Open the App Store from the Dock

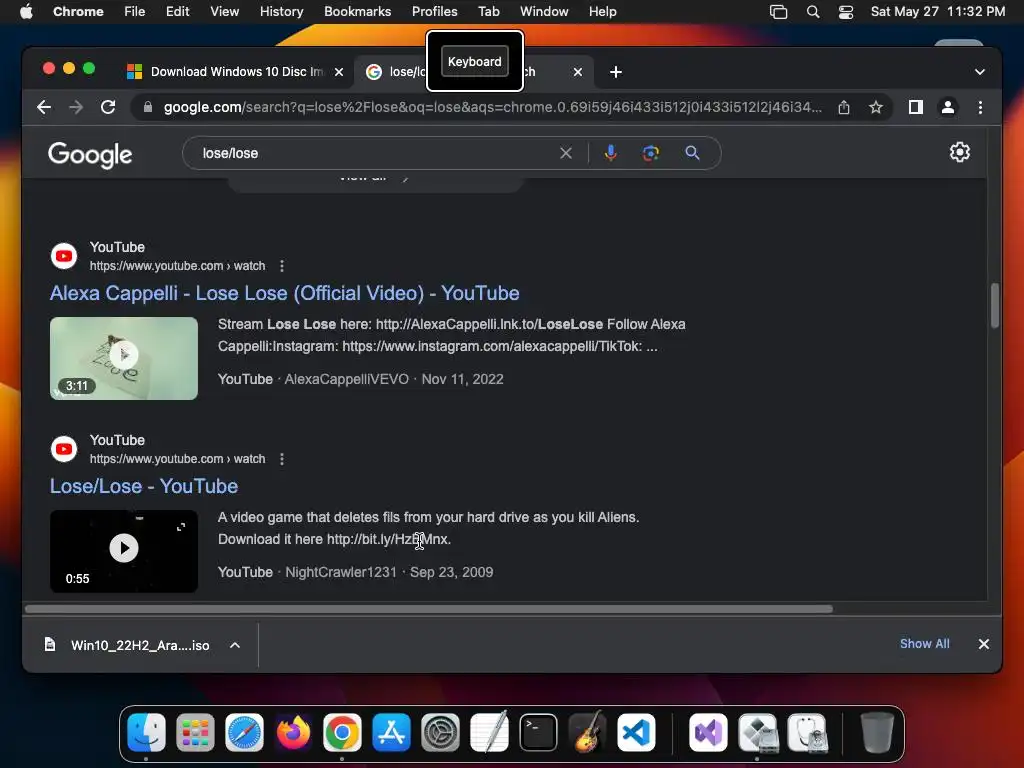[x=391, y=732]
